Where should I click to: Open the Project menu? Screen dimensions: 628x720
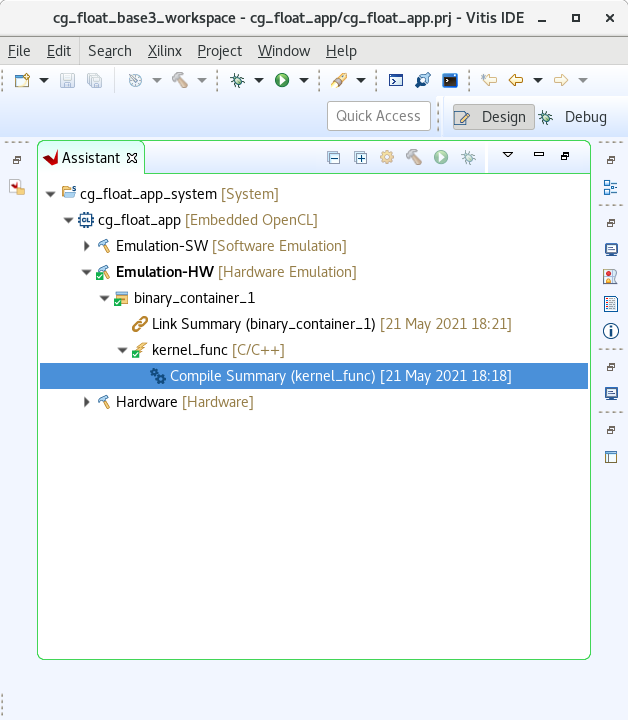tap(219, 51)
